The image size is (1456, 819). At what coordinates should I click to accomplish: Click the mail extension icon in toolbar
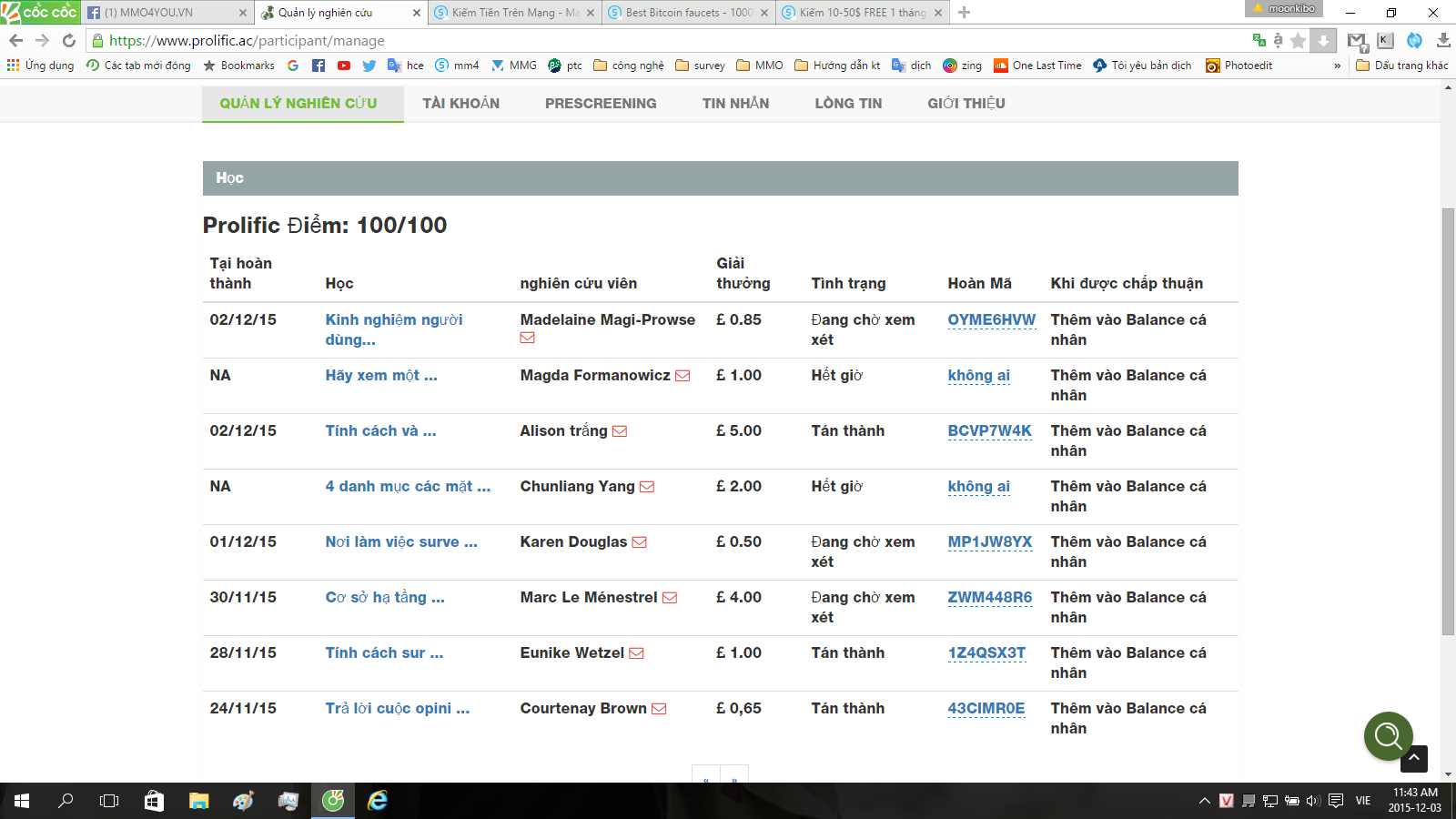point(1357,40)
